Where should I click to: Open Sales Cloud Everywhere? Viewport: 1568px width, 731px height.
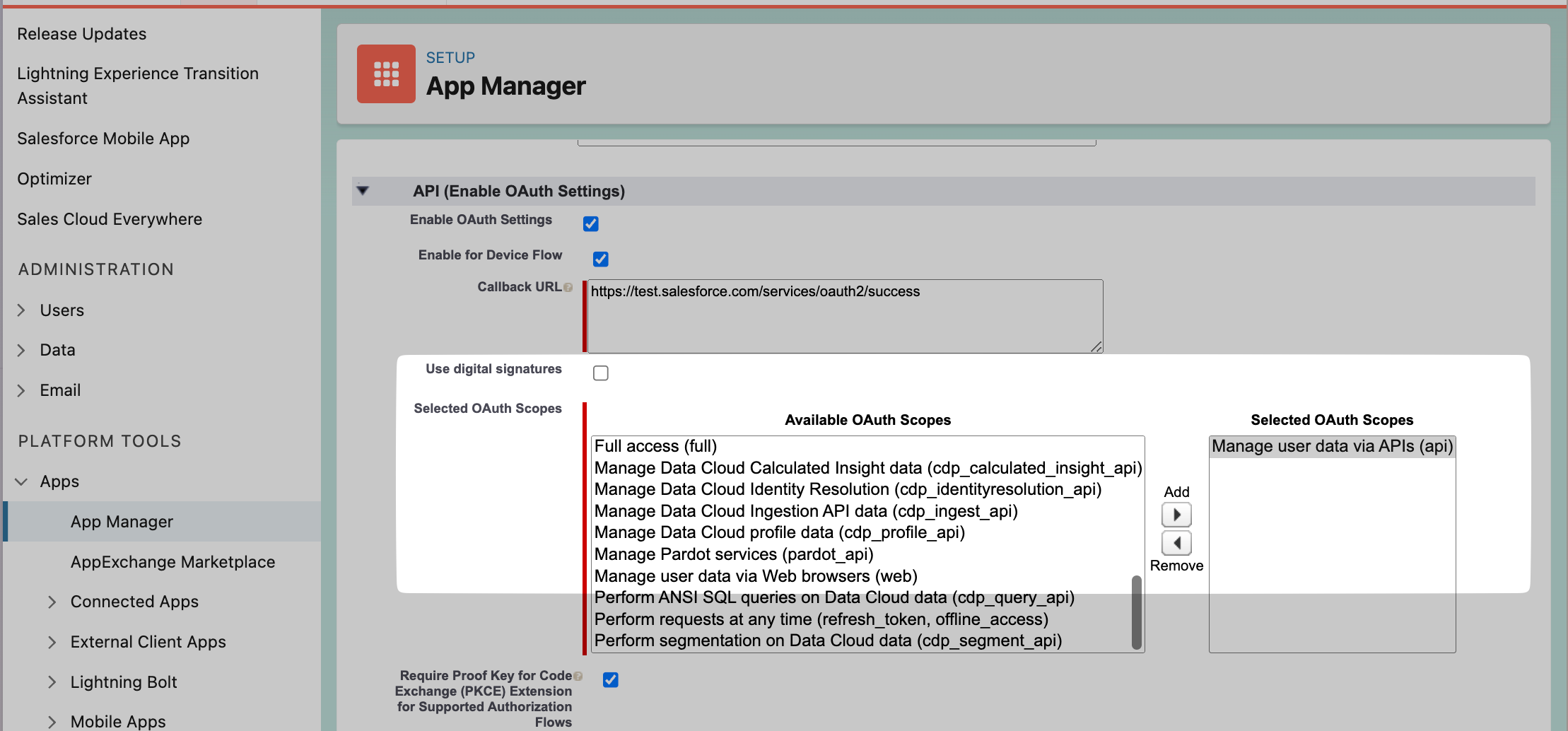point(110,219)
